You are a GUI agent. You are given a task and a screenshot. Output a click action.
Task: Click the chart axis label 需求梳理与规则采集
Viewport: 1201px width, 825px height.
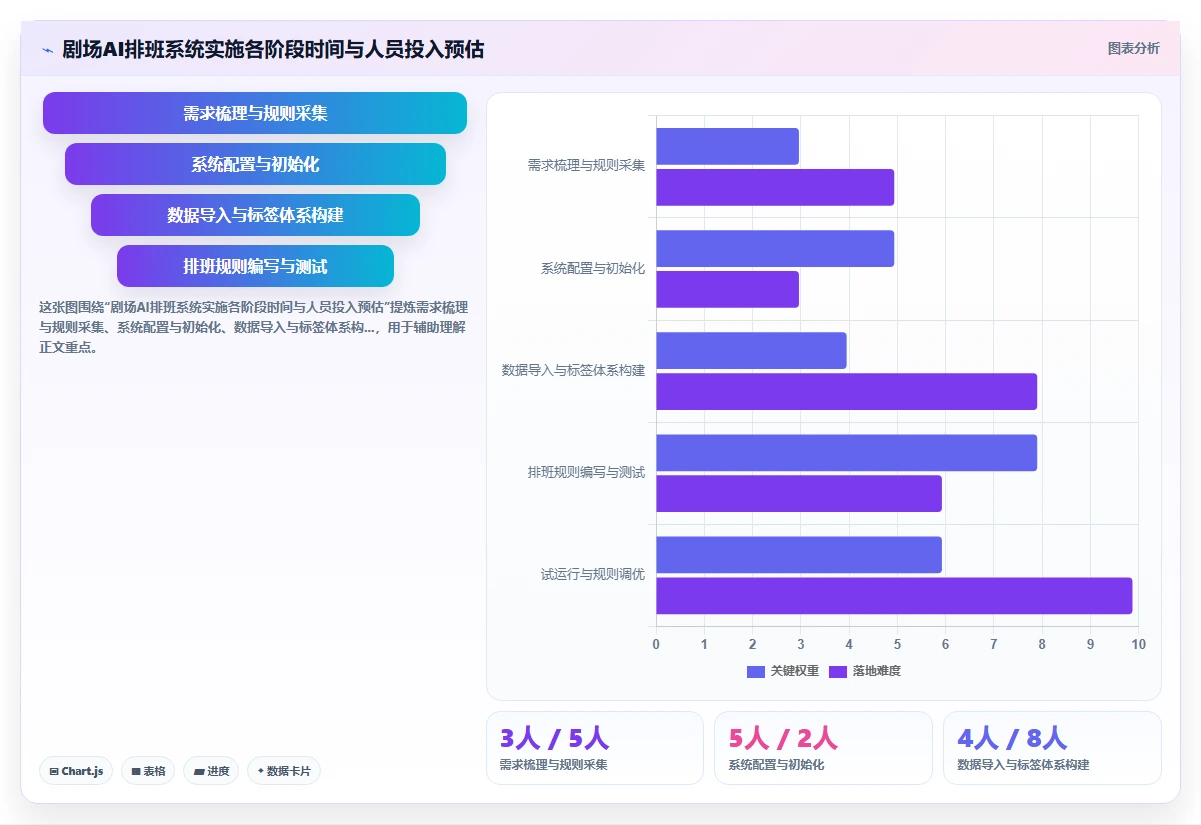586,165
